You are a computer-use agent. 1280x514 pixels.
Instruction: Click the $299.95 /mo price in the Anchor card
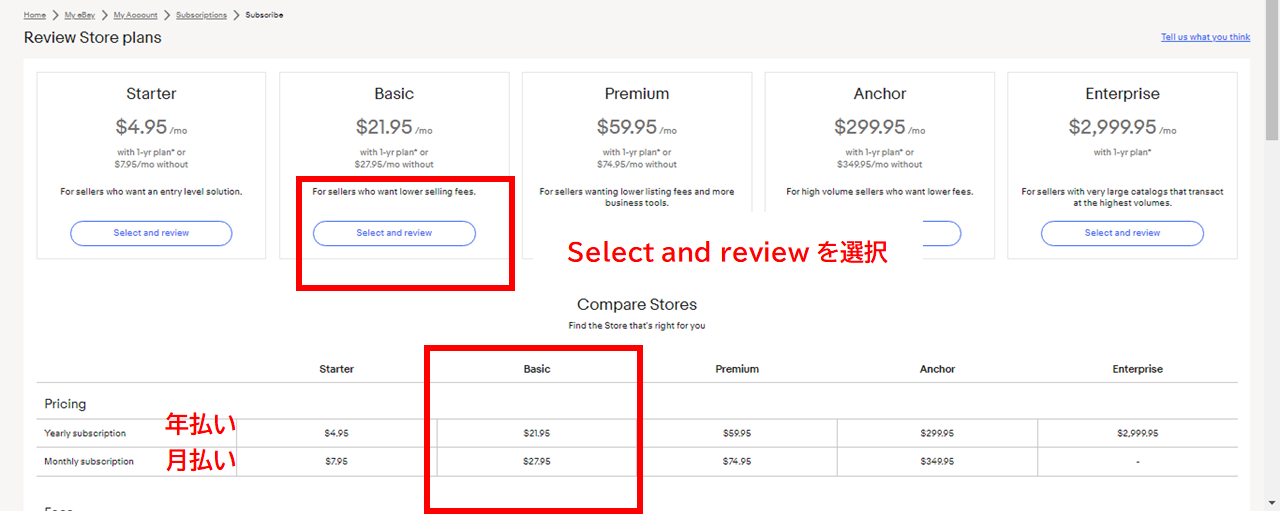[880, 127]
